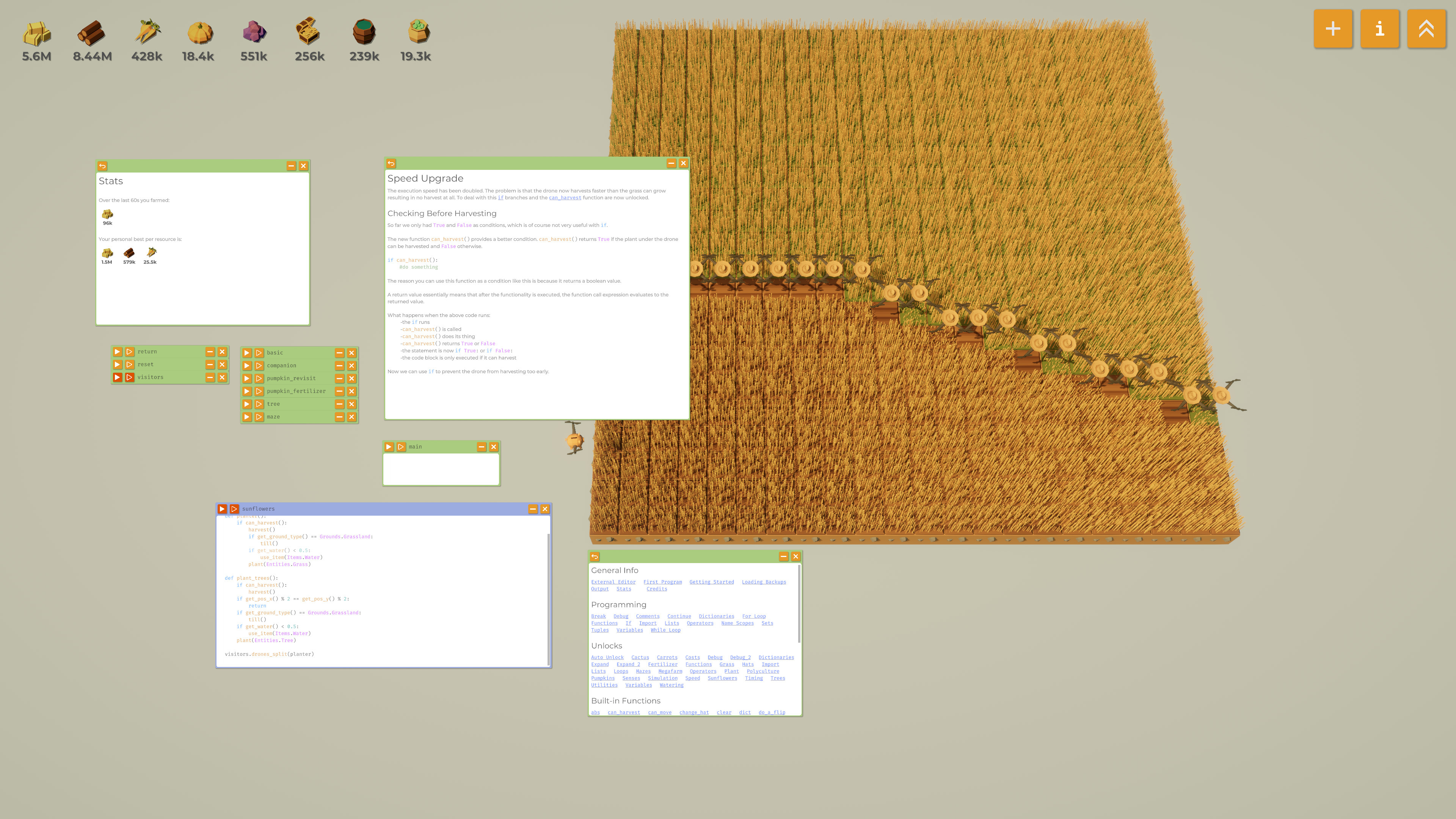Follow the can_harvest link in Speed Upgrade text
This screenshot has width=1456, height=819.
click(x=565, y=198)
